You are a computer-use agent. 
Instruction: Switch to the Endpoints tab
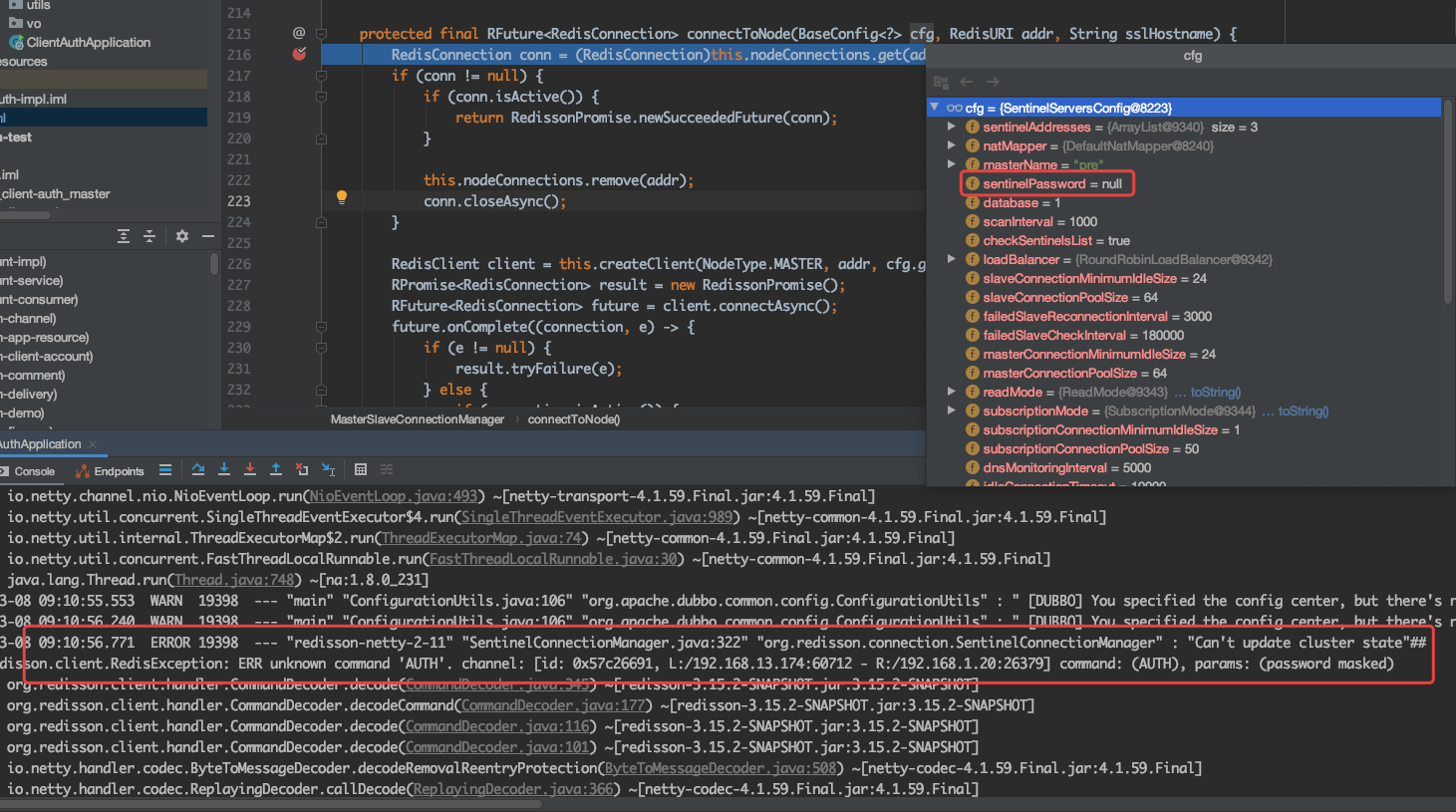[110, 471]
